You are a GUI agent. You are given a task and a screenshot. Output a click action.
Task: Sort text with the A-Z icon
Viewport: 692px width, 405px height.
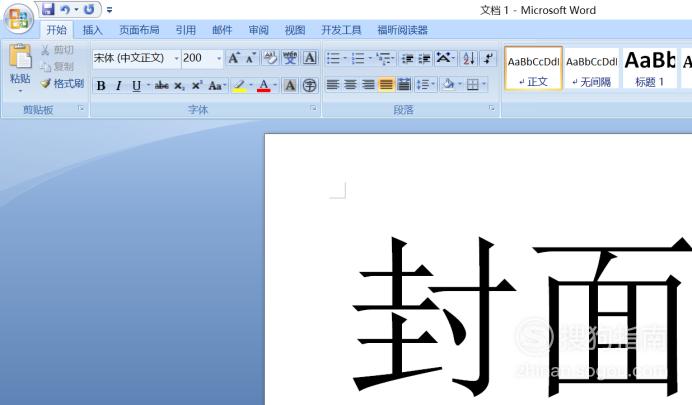click(x=469, y=58)
